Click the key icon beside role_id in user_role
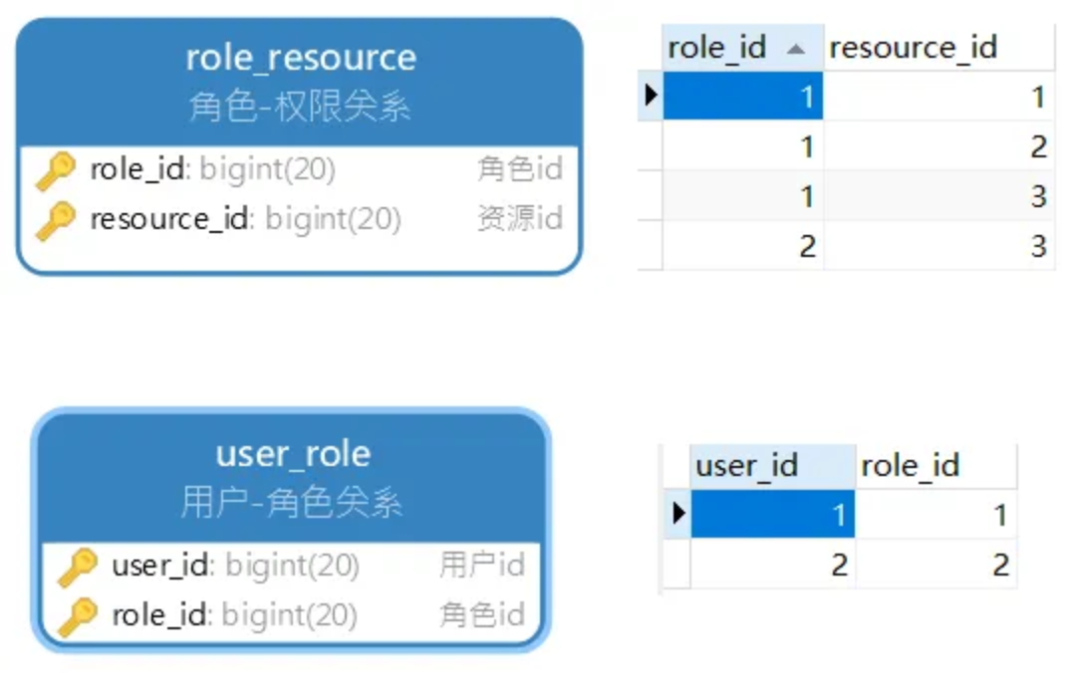 77,616
